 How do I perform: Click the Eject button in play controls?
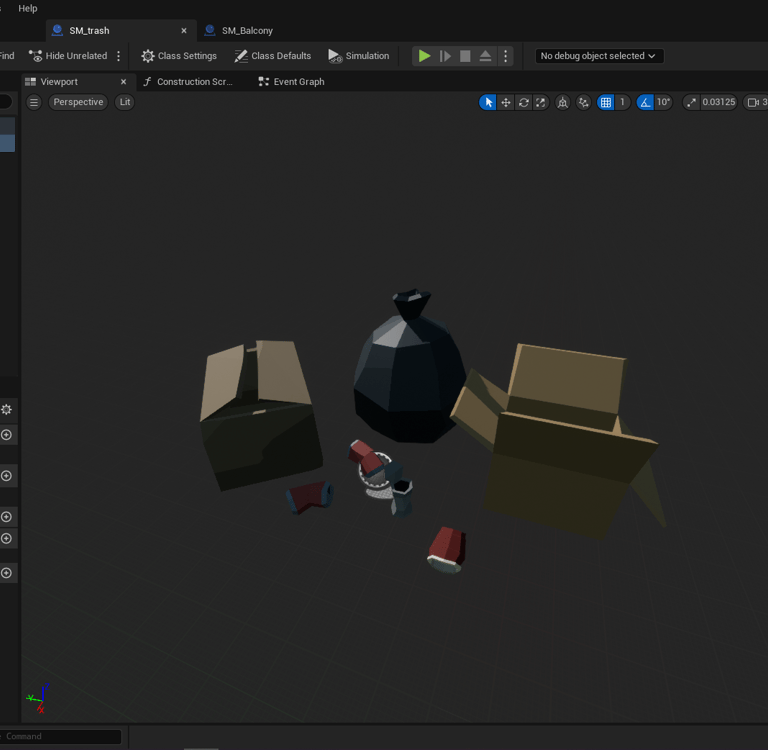[485, 56]
